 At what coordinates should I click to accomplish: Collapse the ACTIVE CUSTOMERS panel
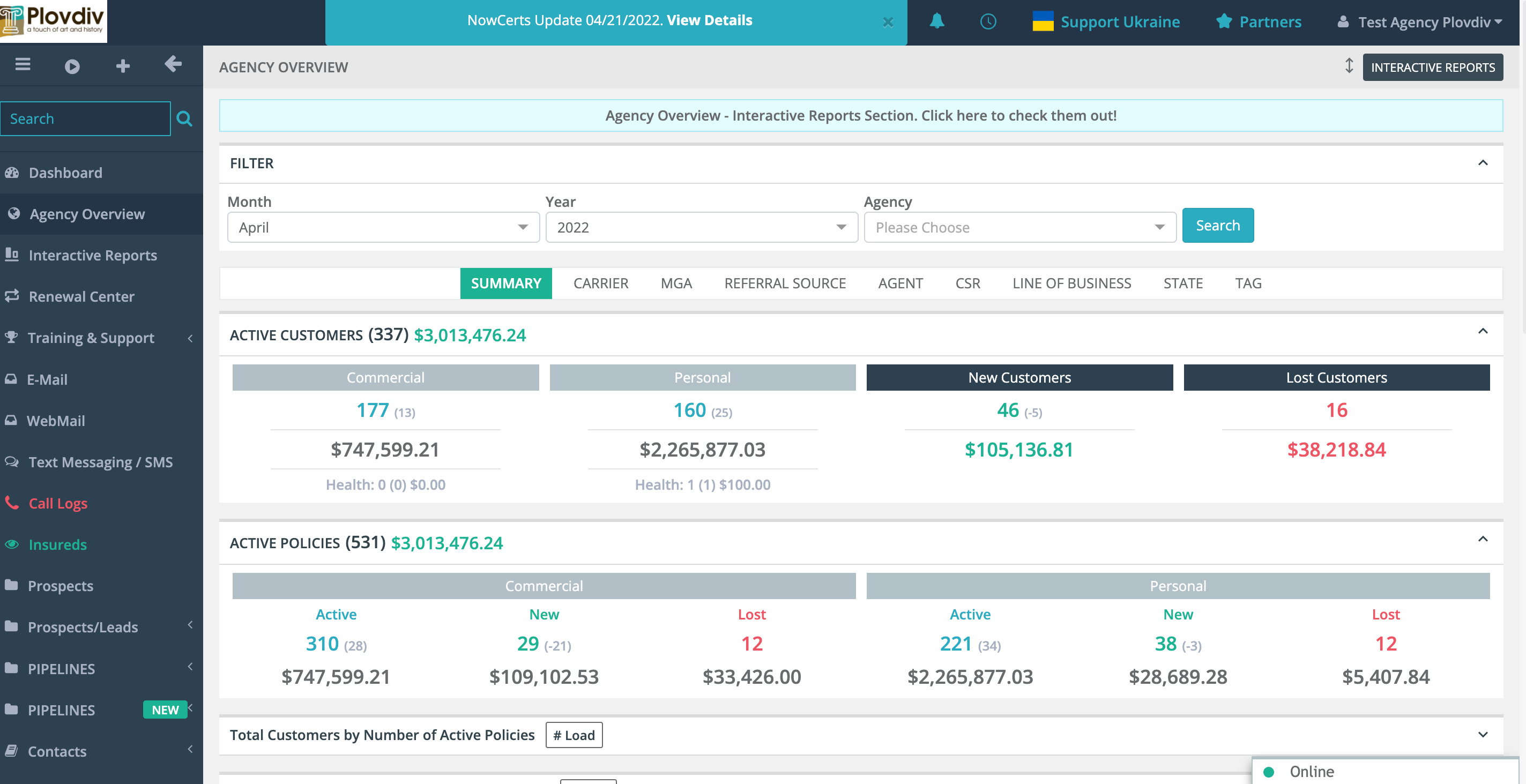[x=1483, y=332]
